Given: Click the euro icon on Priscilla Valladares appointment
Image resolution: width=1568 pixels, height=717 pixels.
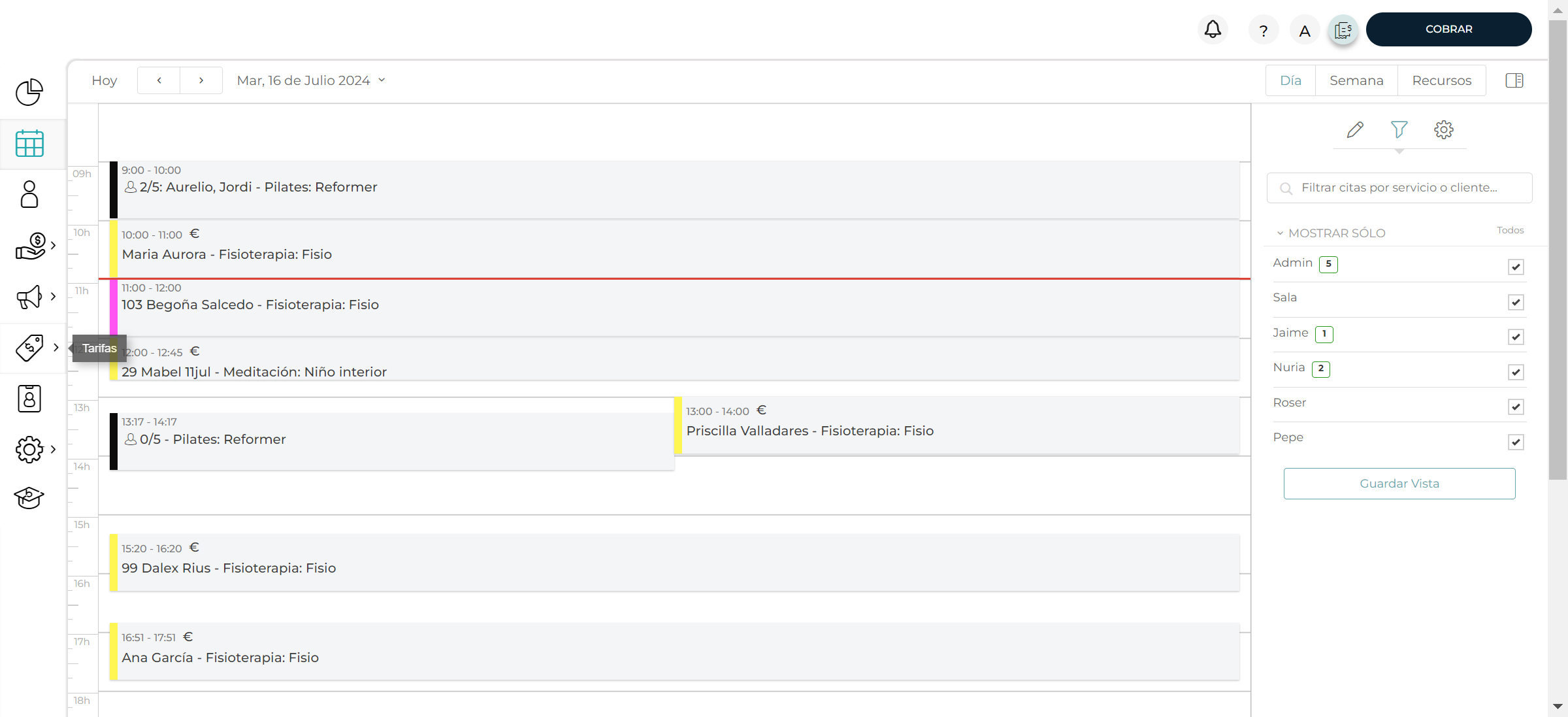Looking at the screenshot, I should [x=761, y=410].
